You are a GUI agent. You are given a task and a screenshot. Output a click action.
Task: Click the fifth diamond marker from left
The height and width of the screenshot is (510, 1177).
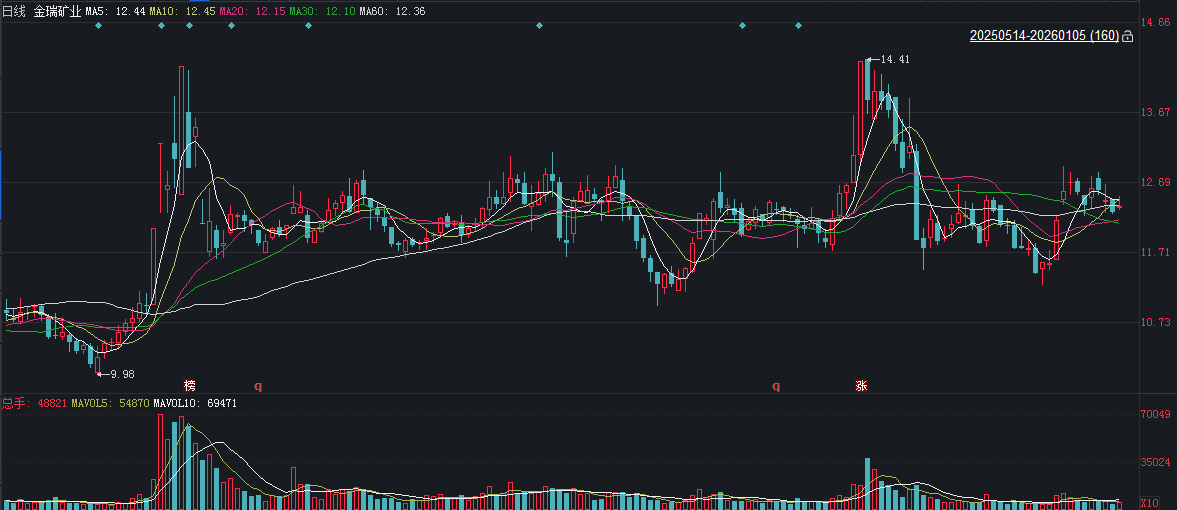[x=308, y=25]
